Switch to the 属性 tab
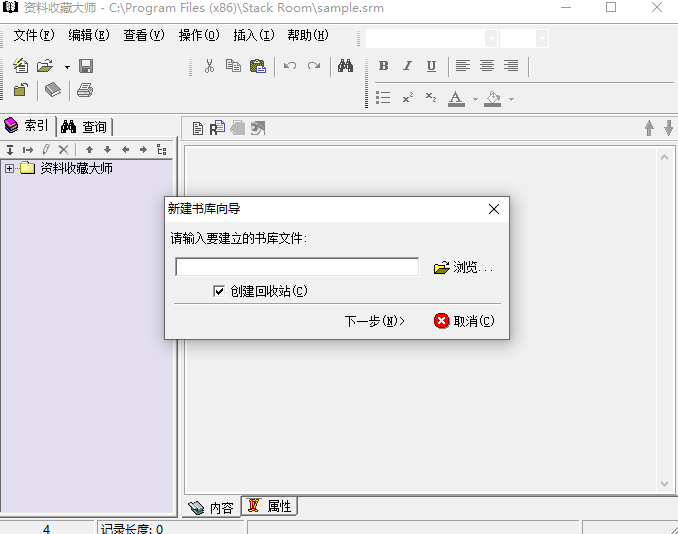This screenshot has width=678, height=534. tap(269, 506)
